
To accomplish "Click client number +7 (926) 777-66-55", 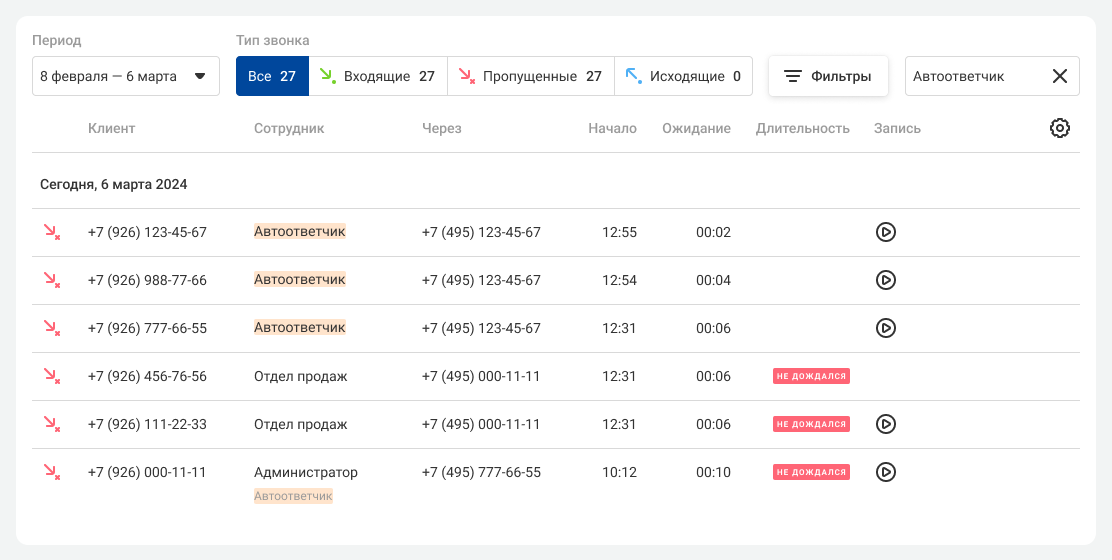I will 148,328.
